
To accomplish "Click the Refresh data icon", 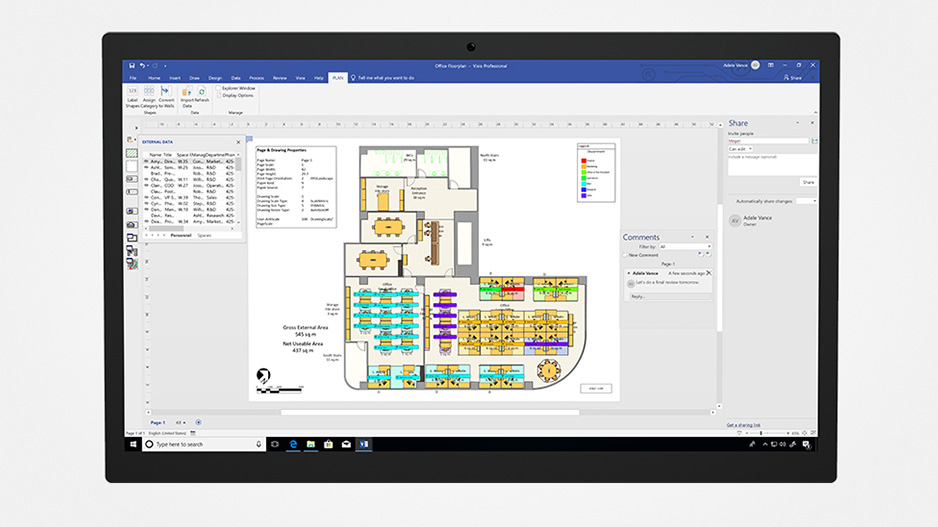I will [201, 92].
